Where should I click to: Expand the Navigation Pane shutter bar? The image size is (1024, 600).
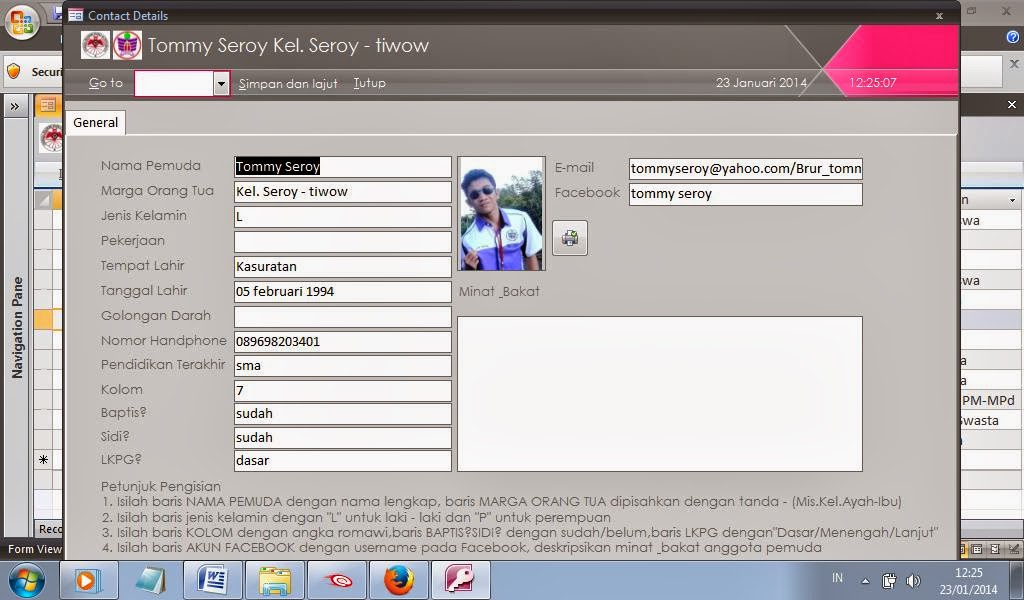[14, 104]
